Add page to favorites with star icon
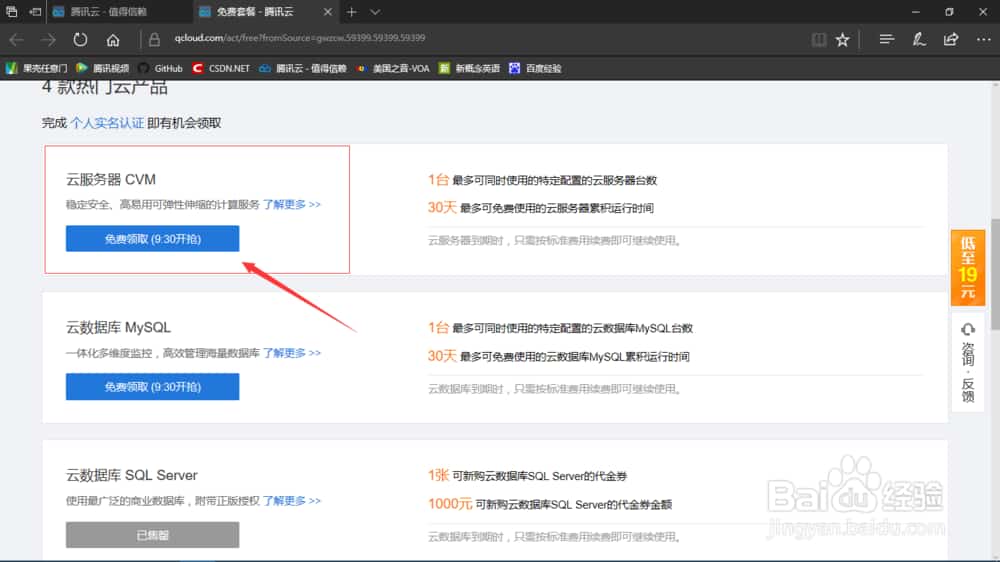This screenshot has height=562, width=1000. click(843, 40)
